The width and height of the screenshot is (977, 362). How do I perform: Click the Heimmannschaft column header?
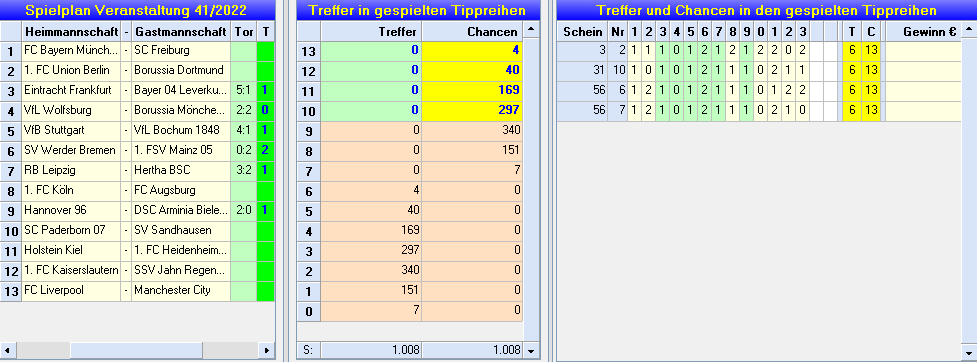click(x=71, y=32)
